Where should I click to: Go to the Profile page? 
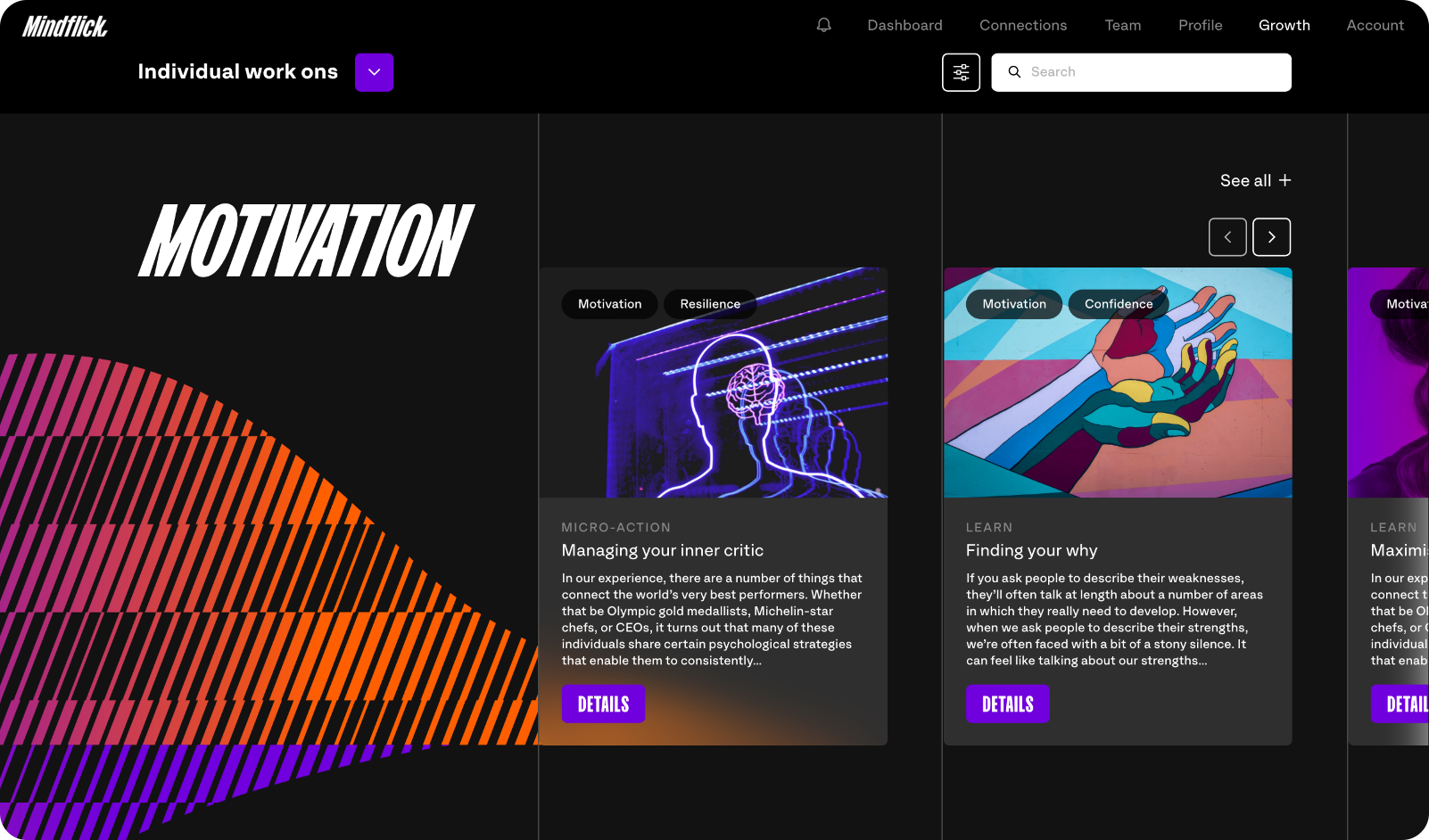point(1200,25)
